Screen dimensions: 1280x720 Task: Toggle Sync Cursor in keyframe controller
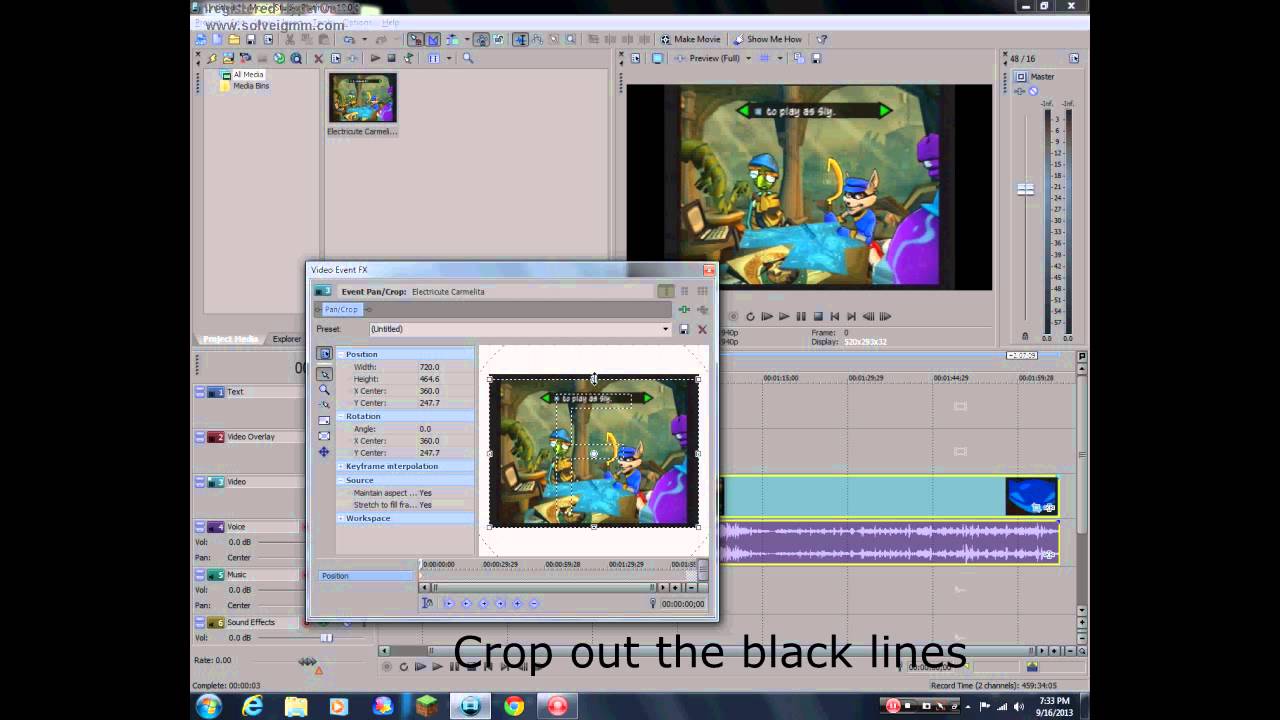click(428, 603)
